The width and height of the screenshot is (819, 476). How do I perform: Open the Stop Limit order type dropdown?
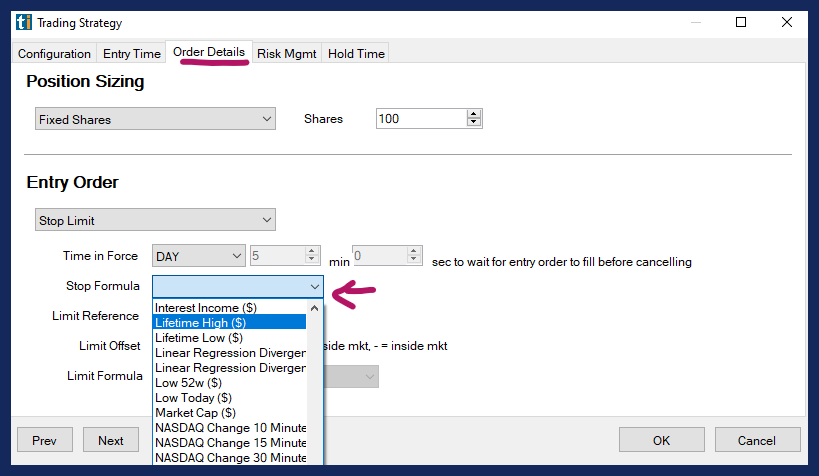coord(155,220)
